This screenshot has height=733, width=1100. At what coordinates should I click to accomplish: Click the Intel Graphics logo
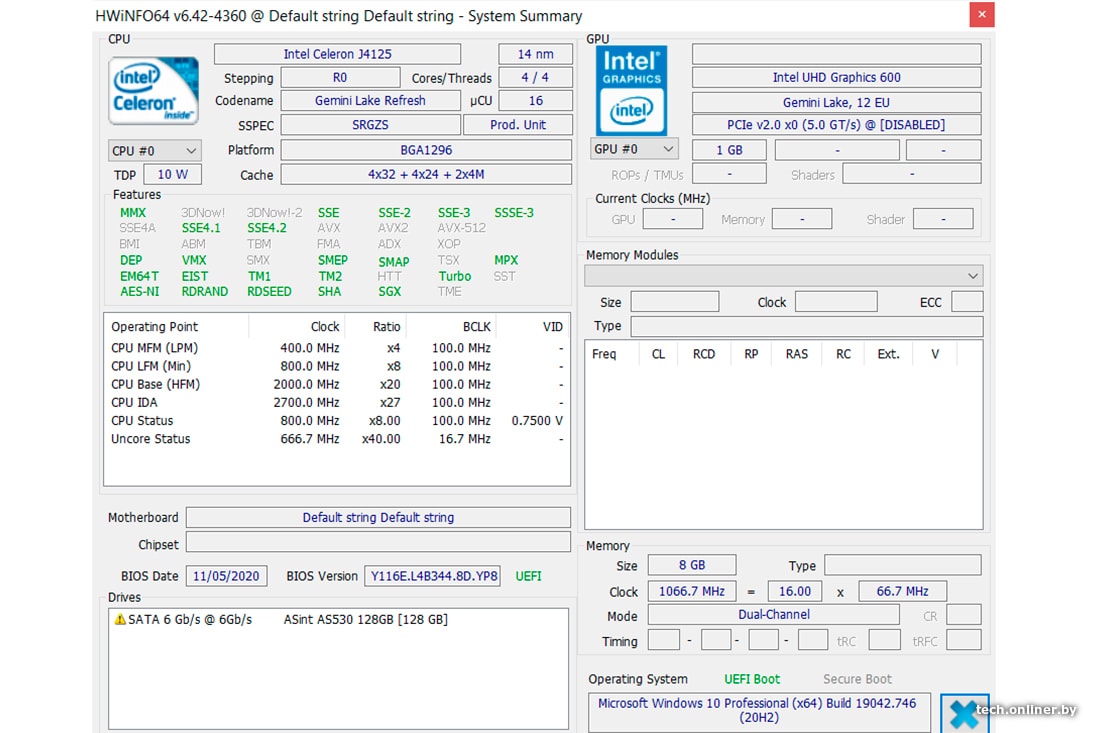click(631, 91)
